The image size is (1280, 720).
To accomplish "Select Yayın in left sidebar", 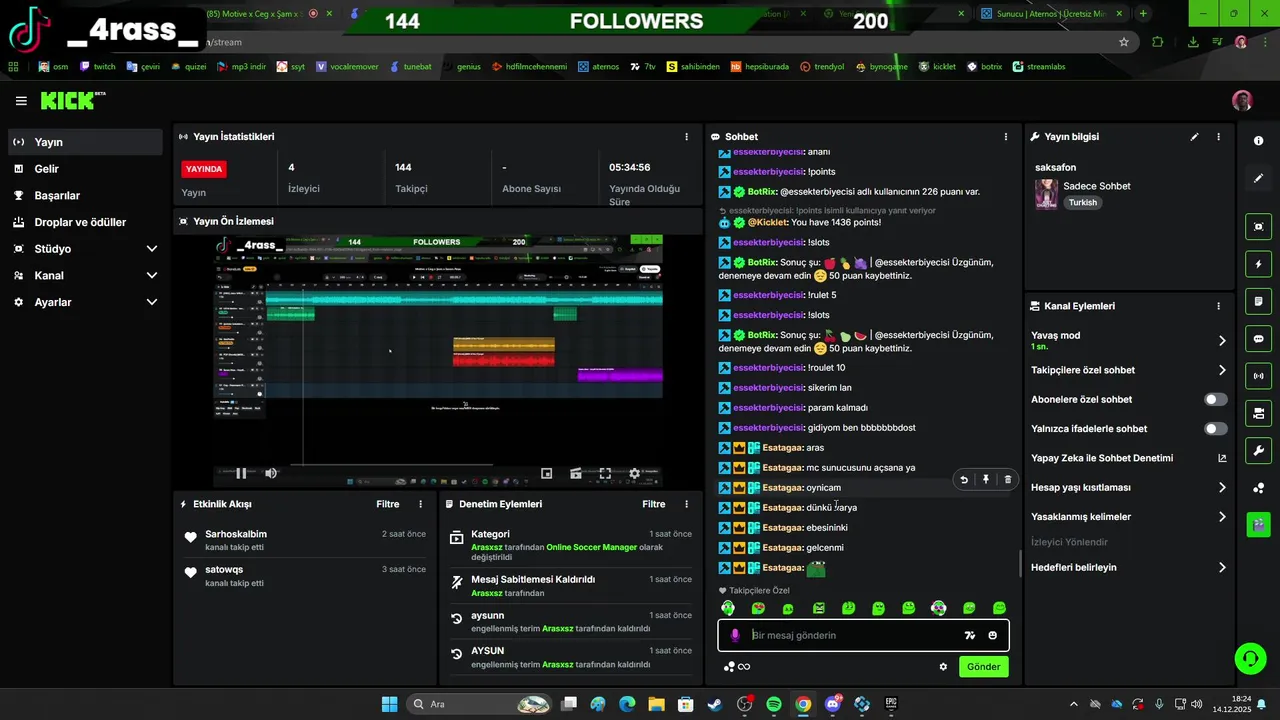I will [x=85, y=142].
